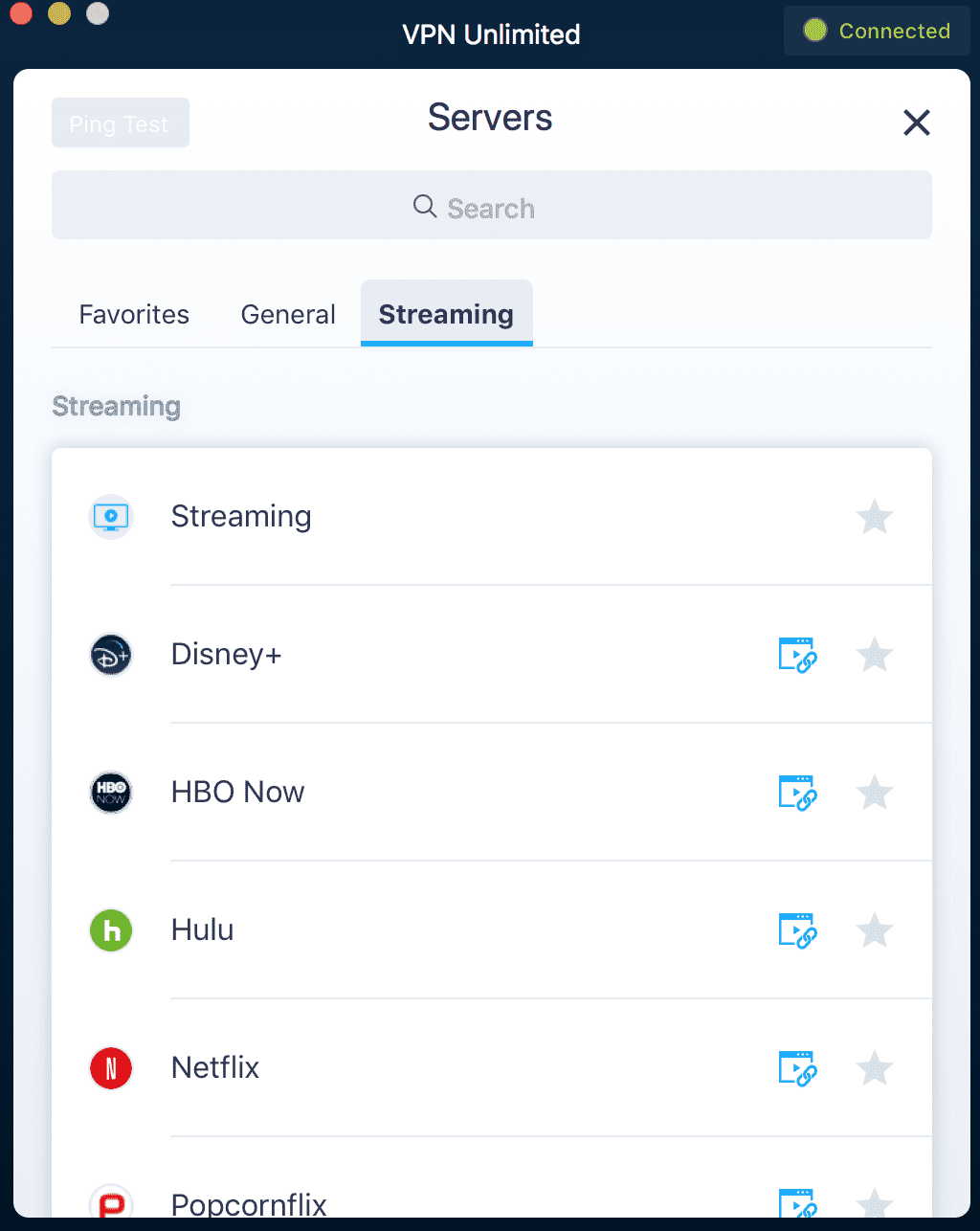Image resolution: width=980 pixels, height=1231 pixels.
Task: Switch to the General tab
Action: (x=288, y=314)
